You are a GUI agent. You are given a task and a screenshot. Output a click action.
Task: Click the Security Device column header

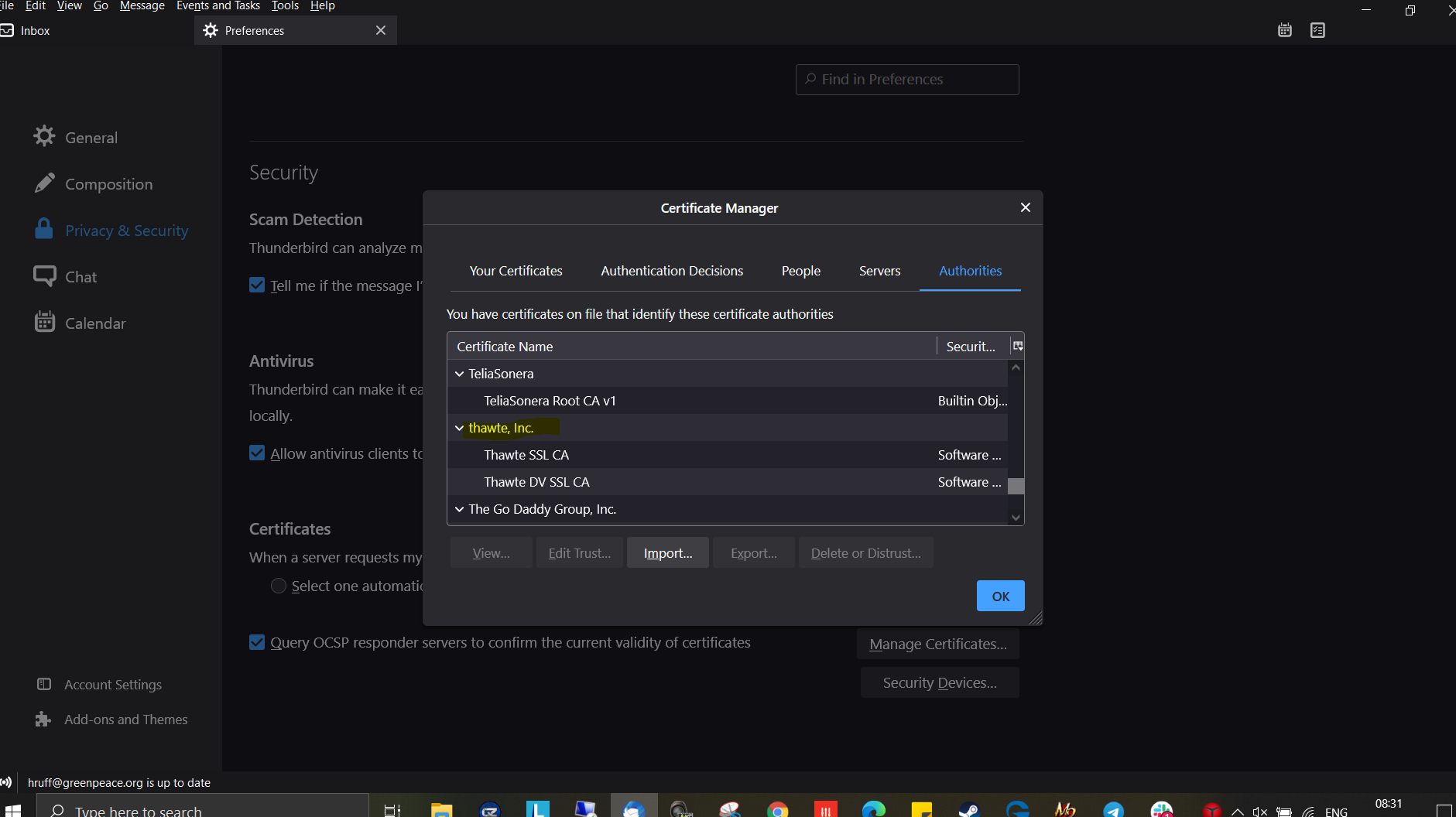tap(973, 346)
